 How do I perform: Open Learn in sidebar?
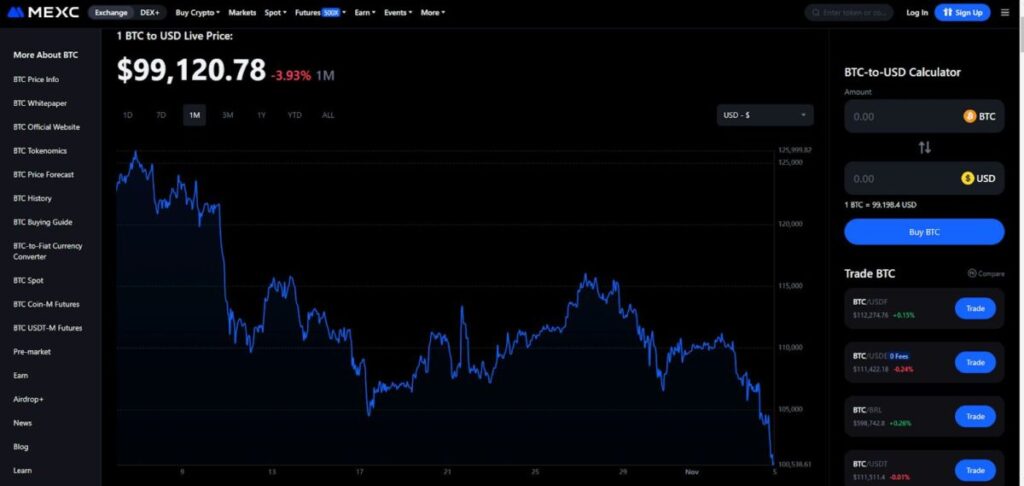pos(22,470)
